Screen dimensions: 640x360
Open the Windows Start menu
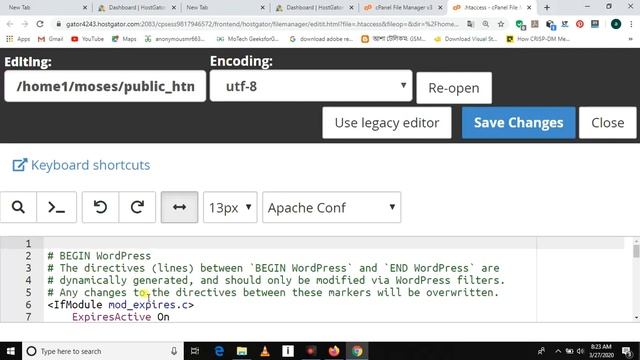coord(11,351)
